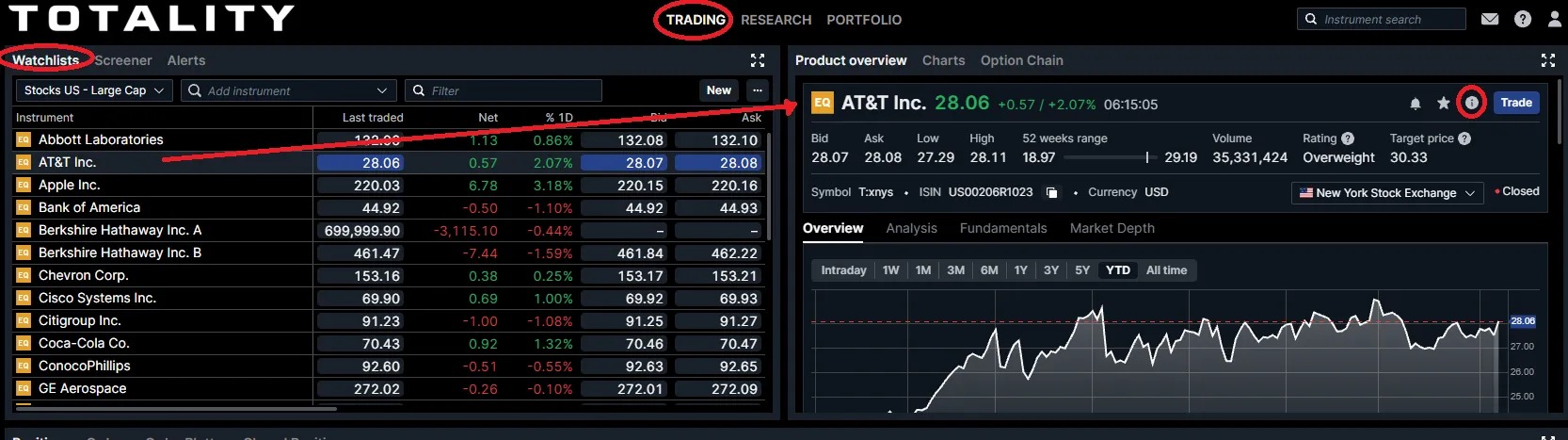Sort watchlist by % 1D column
This screenshot has width=1568, height=440.
(559, 118)
